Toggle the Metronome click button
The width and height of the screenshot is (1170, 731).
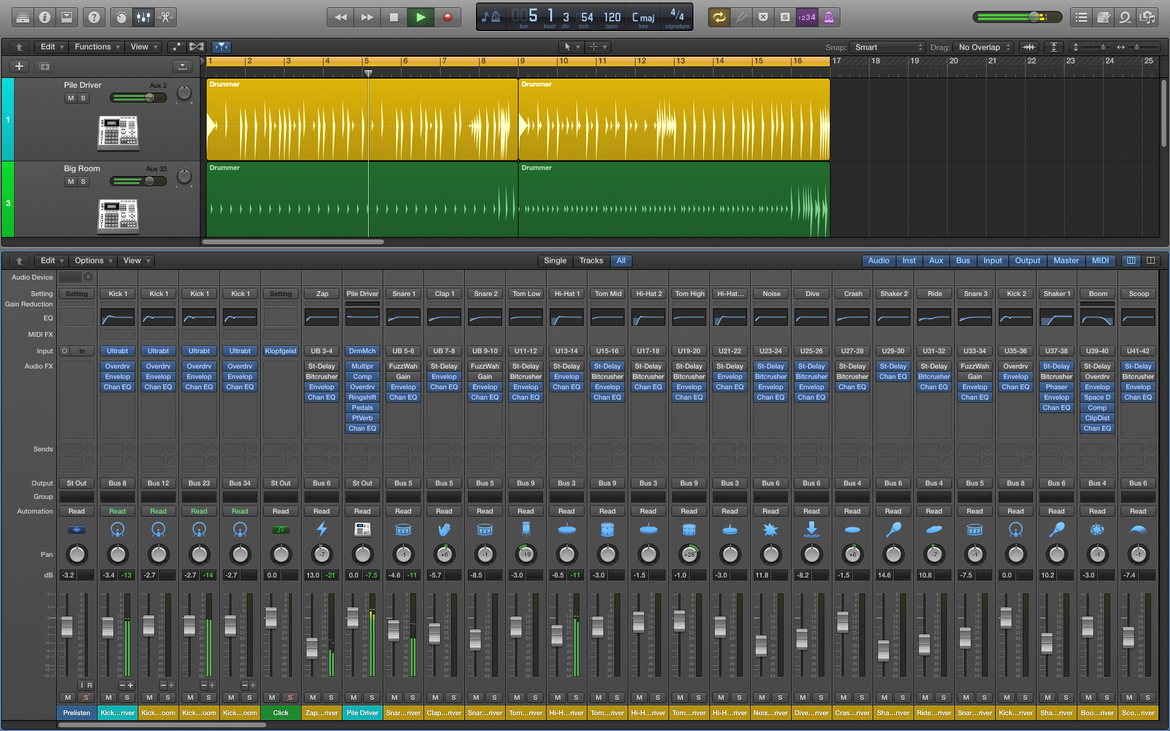pos(828,16)
